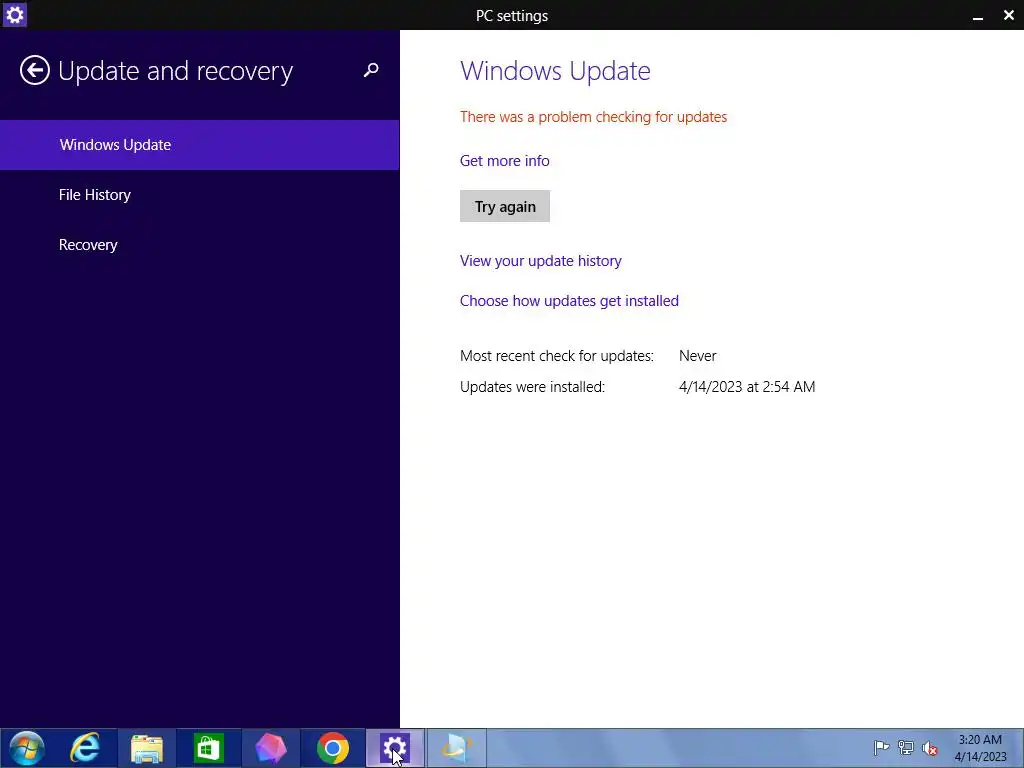Open File Explorer from the taskbar
This screenshot has height=768, width=1024.
click(x=146, y=748)
